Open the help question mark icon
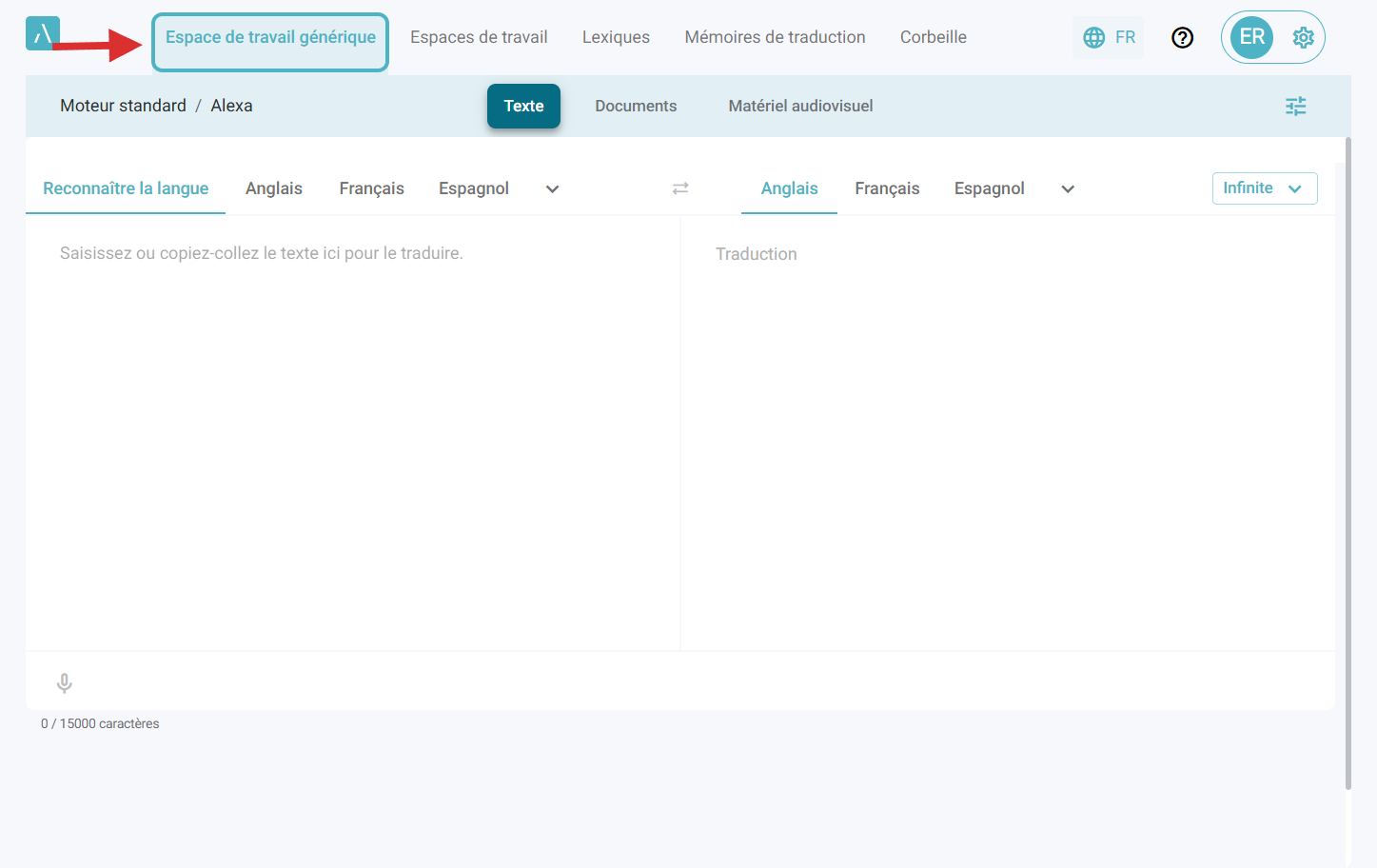The height and width of the screenshot is (868, 1377). coord(1182,37)
